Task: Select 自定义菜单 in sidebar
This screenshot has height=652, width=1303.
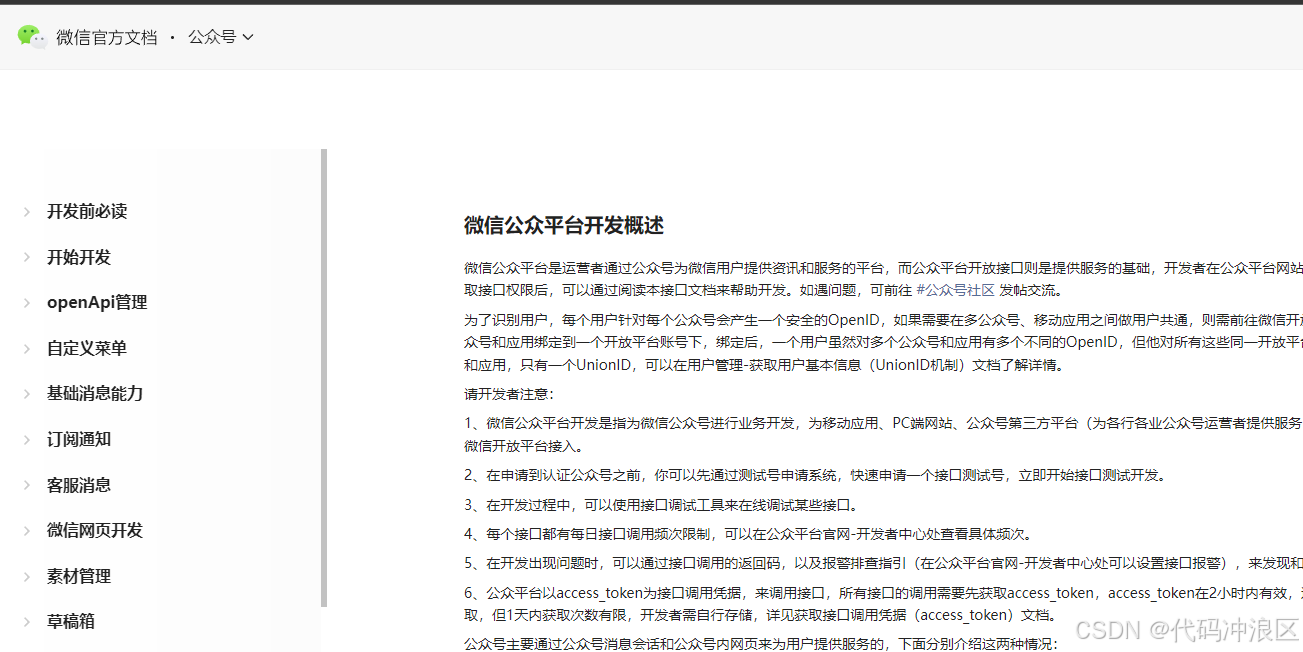Action: (x=87, y=348)
